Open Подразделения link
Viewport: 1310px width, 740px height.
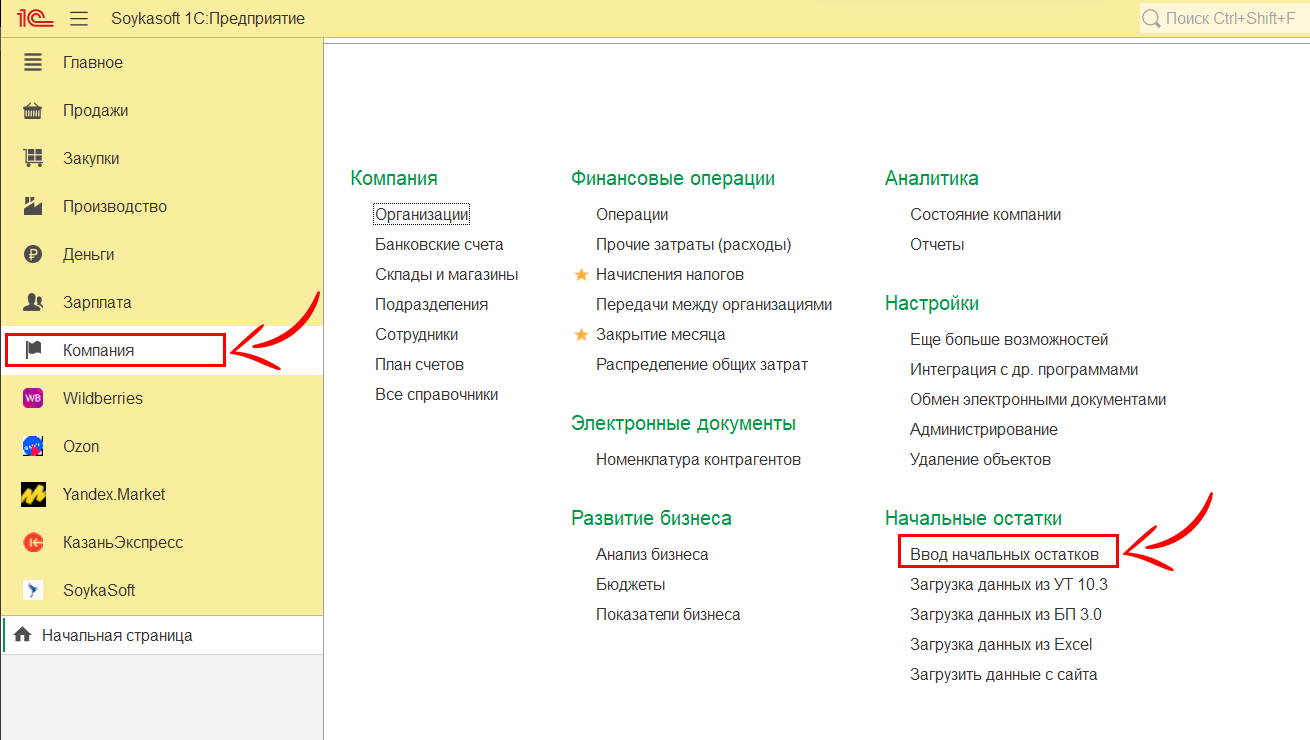tap(431, 304)
